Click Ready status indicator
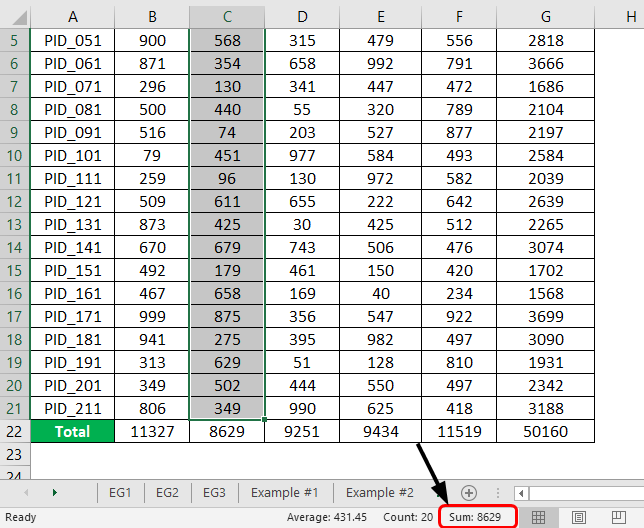Screen dimensions: 644x528 21,517
